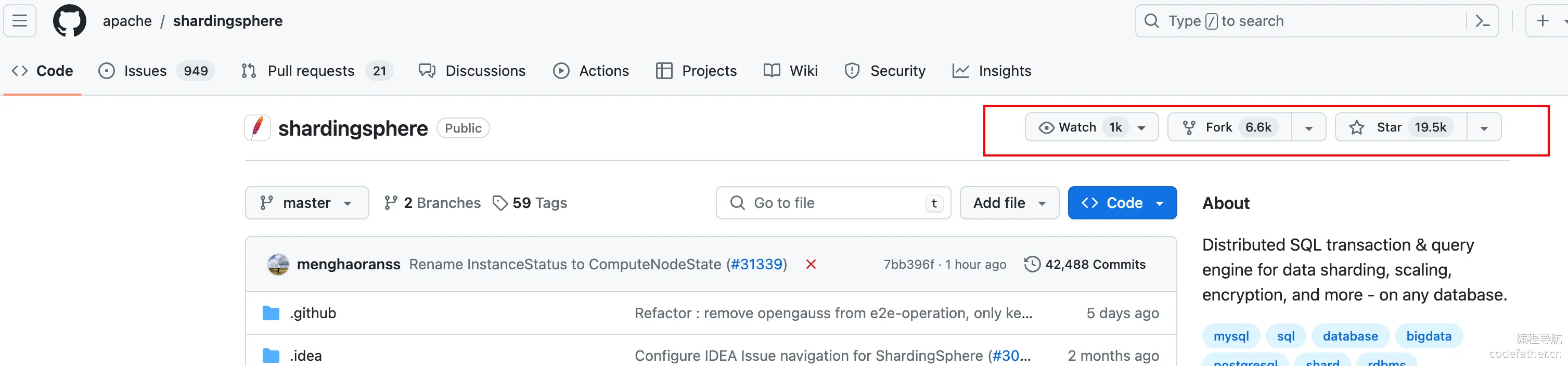
Task: Fork the shardingsphere repository
Action: 1229,127
